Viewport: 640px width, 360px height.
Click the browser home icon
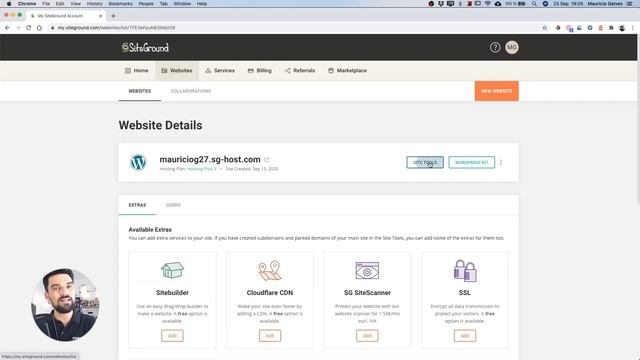click(x=39, y=28)
